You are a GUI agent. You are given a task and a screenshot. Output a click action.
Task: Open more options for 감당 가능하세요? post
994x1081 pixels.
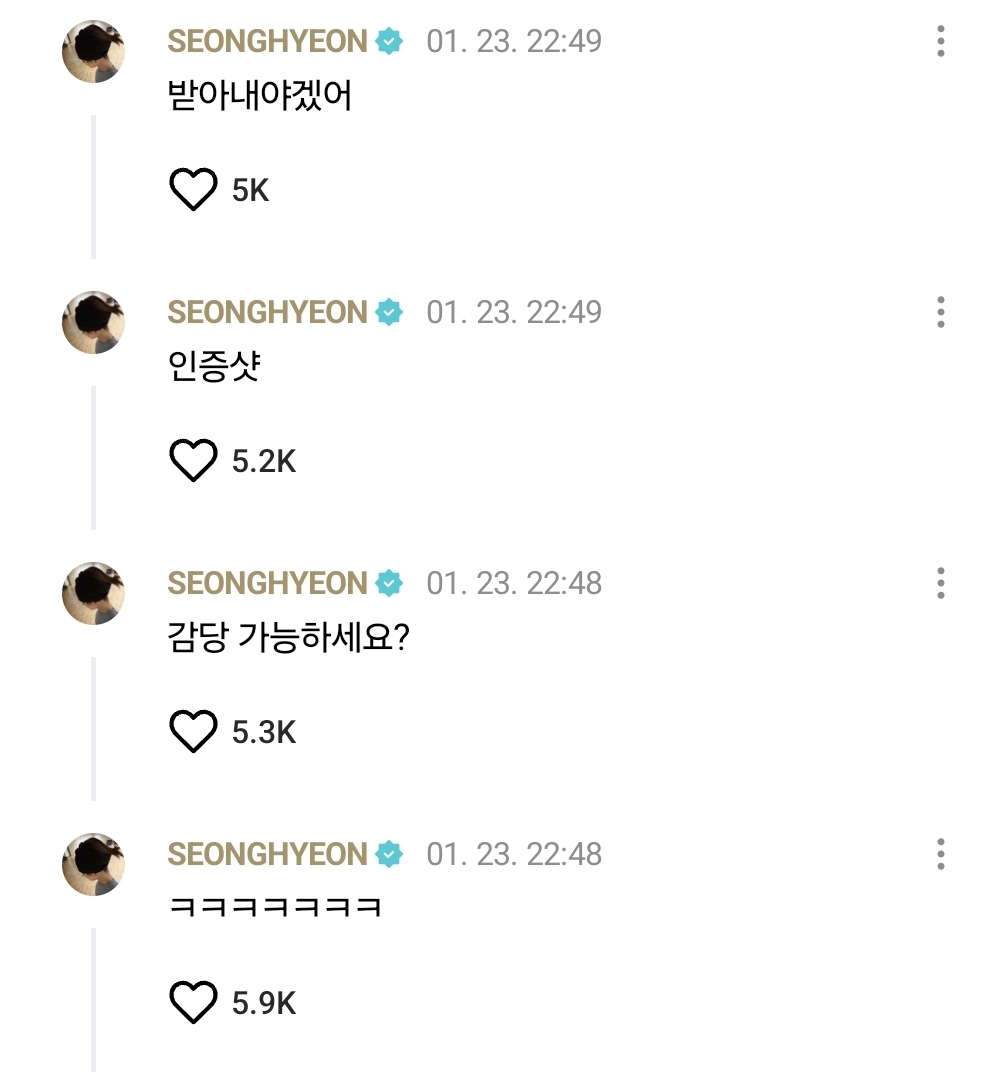point(940,583)
